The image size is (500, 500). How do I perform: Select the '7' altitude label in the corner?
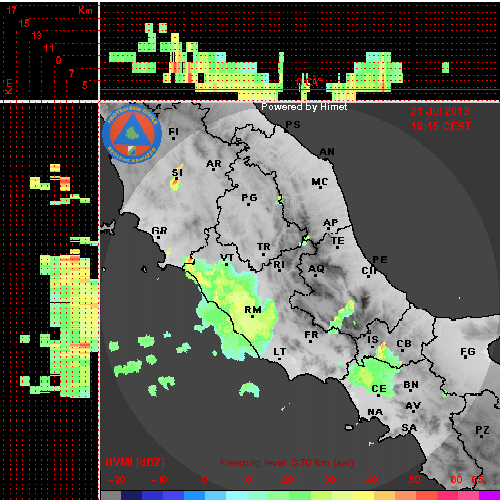(71, 73)
